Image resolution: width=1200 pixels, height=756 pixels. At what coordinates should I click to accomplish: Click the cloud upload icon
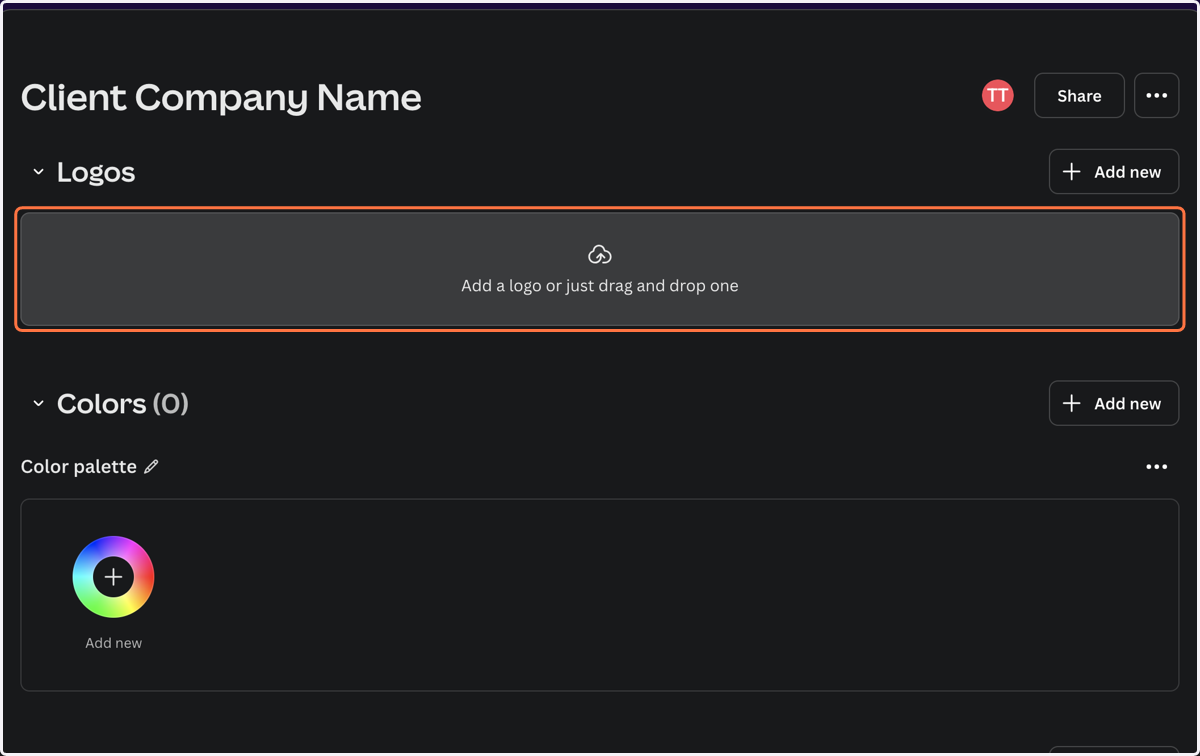pyautogui.click(x=600, y=254)
